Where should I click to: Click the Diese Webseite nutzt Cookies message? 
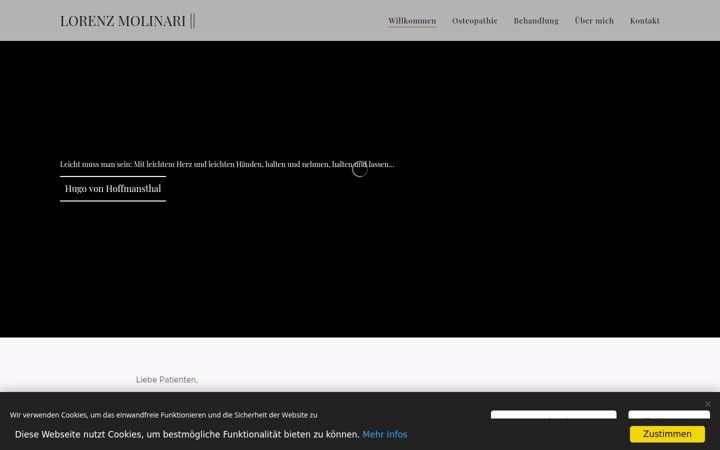click(187, 434)
